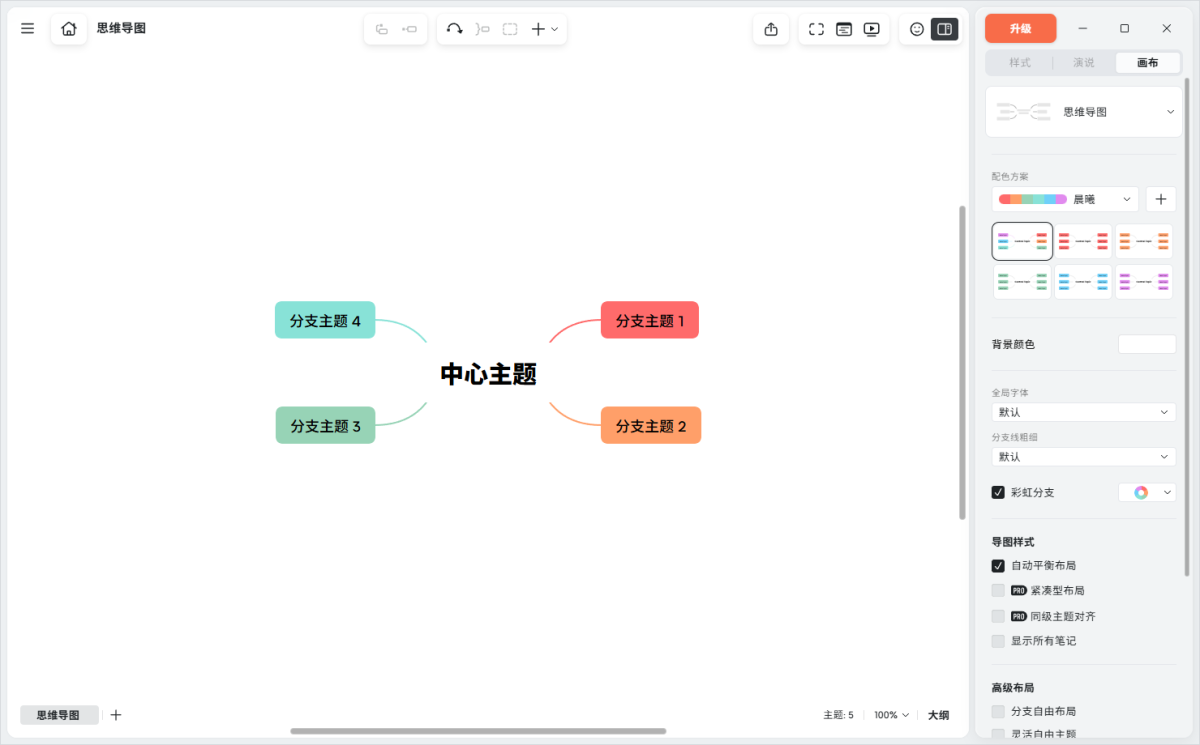Select the 思维导图 sheet tab at bottom
The height and width of the screenshot is (745, 1200).
59,715
